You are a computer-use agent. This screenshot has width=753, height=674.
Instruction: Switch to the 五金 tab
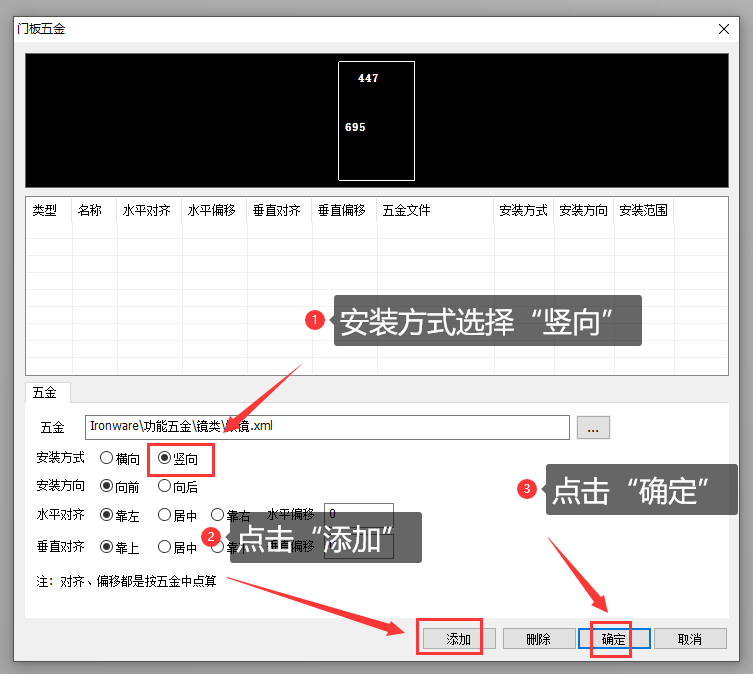(x=45, y=393)
